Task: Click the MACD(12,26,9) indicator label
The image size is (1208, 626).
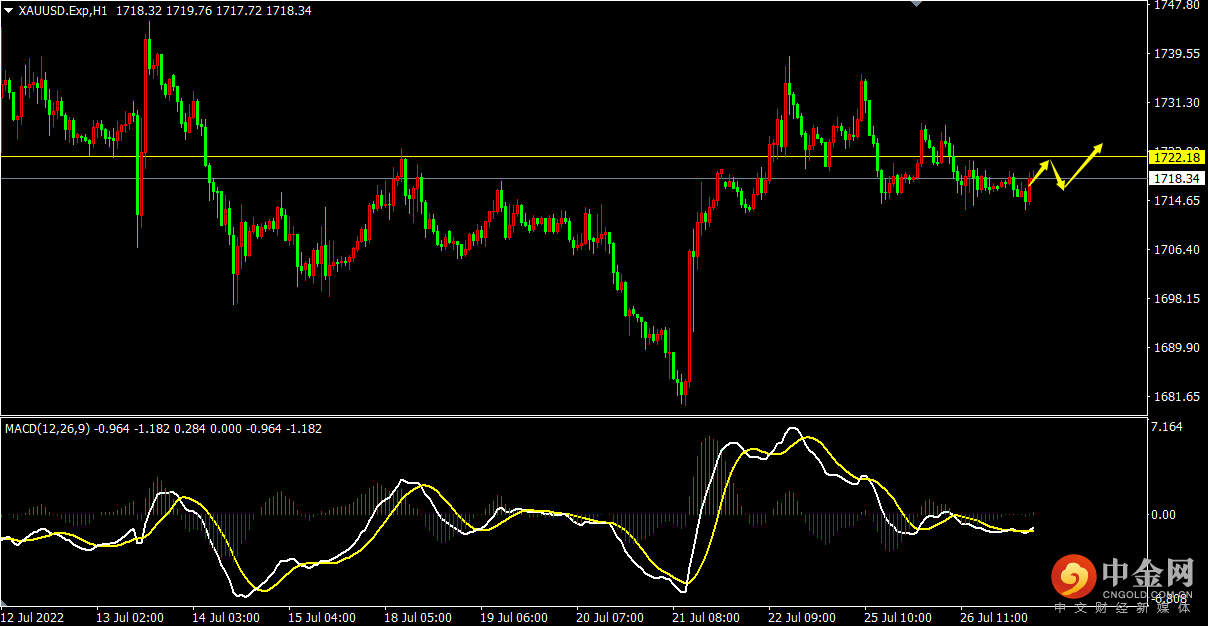Action: [x=47, y=428]
